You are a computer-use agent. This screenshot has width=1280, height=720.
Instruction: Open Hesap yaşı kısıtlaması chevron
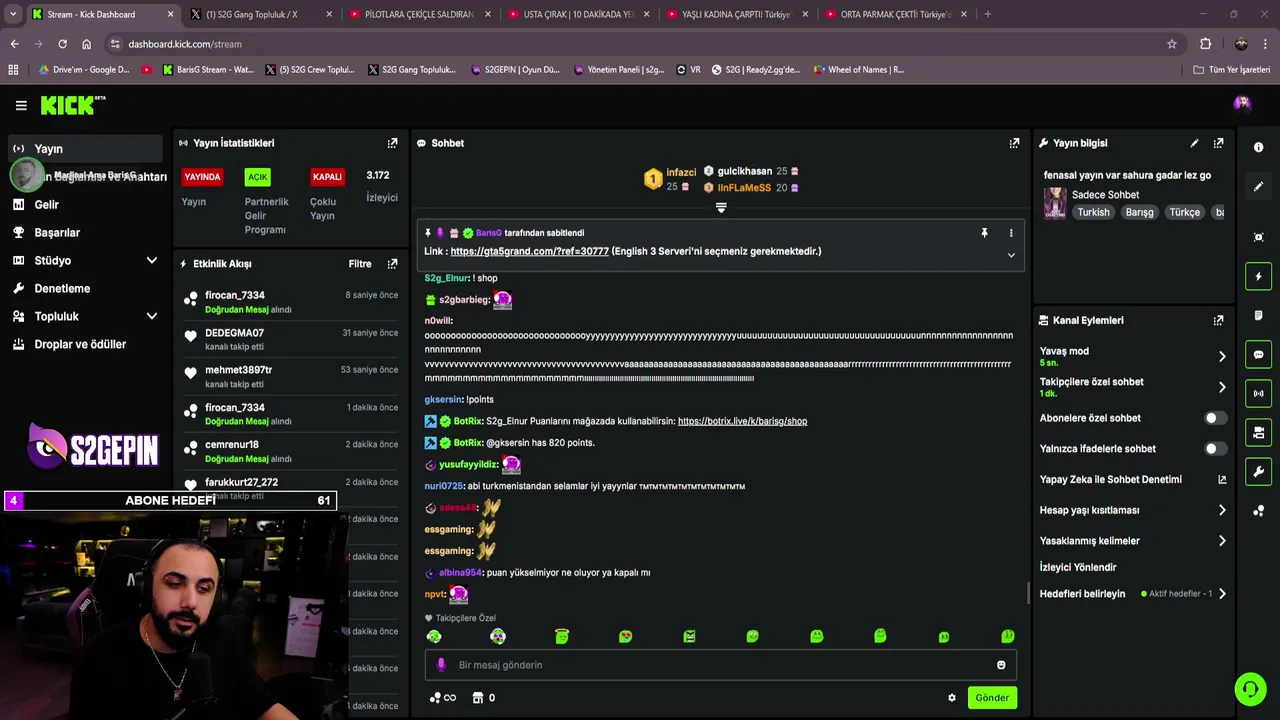(1222, 510)
